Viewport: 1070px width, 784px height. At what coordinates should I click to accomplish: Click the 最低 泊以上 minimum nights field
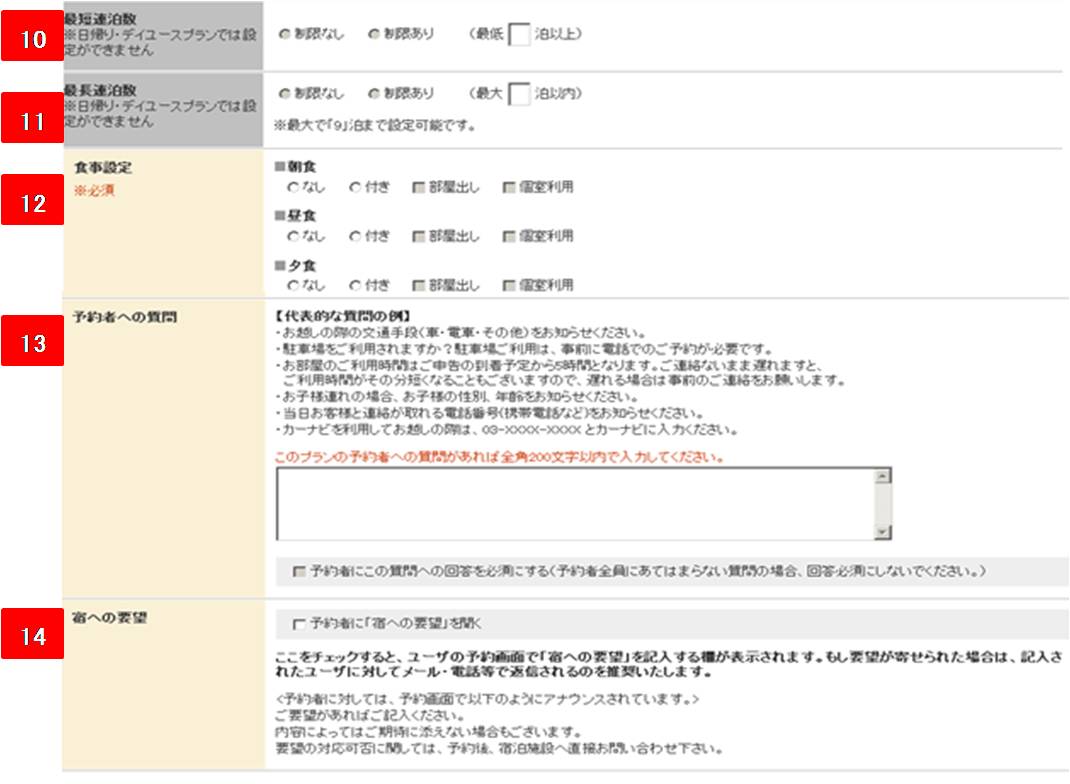(519, 34)
